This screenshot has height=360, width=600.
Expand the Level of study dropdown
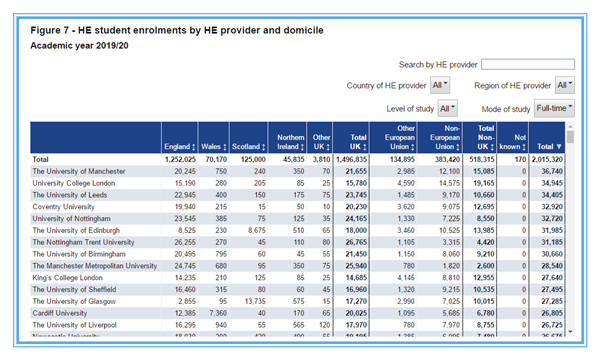point(448,108)
